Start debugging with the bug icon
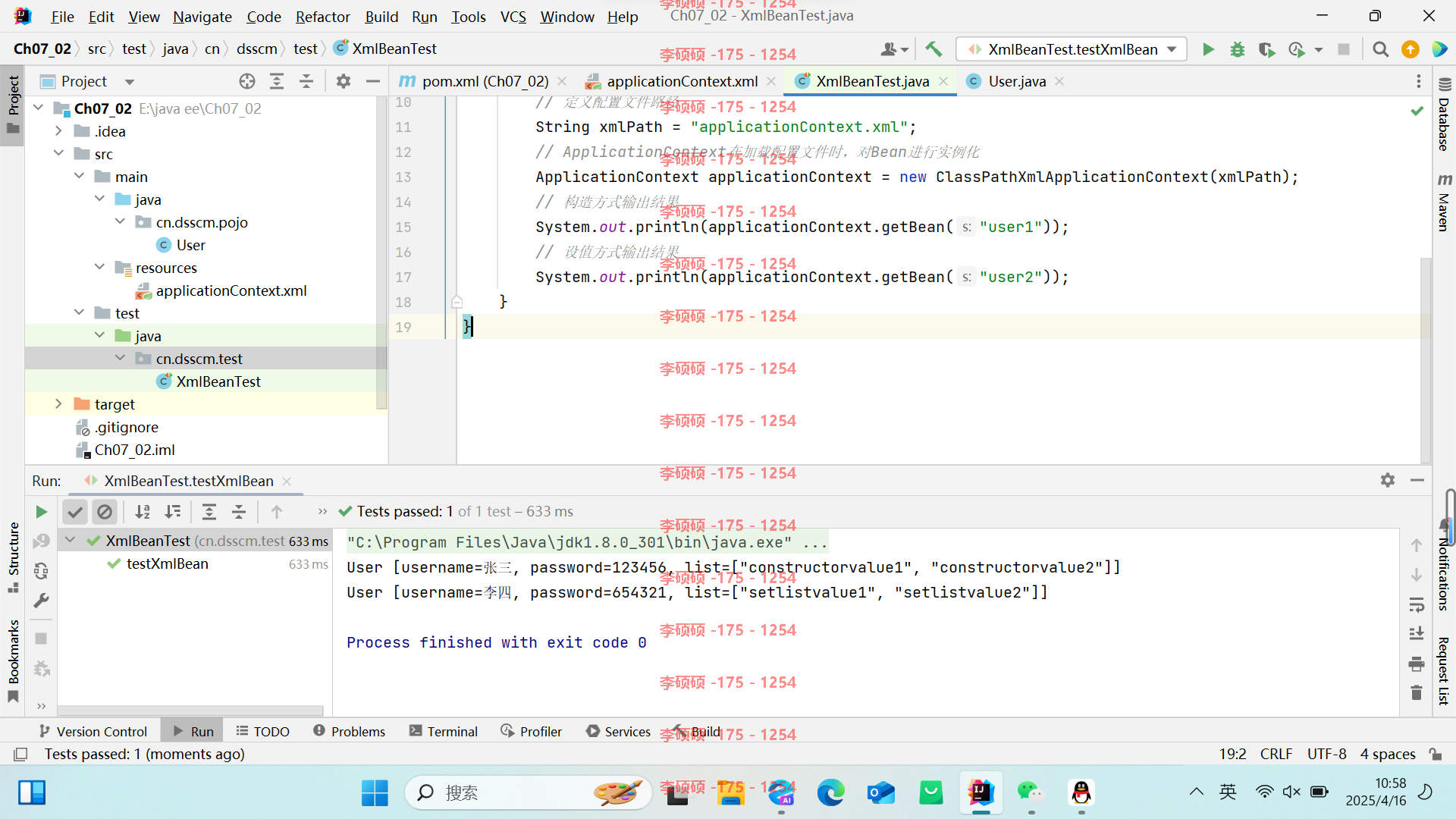Screen dimensions: 1456x819 coord(1238,49)
